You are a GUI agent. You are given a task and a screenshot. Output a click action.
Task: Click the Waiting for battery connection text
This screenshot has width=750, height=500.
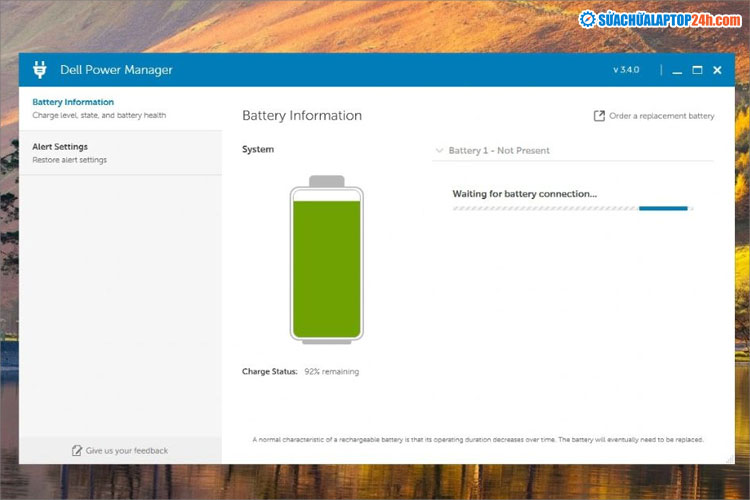[525, 194]
